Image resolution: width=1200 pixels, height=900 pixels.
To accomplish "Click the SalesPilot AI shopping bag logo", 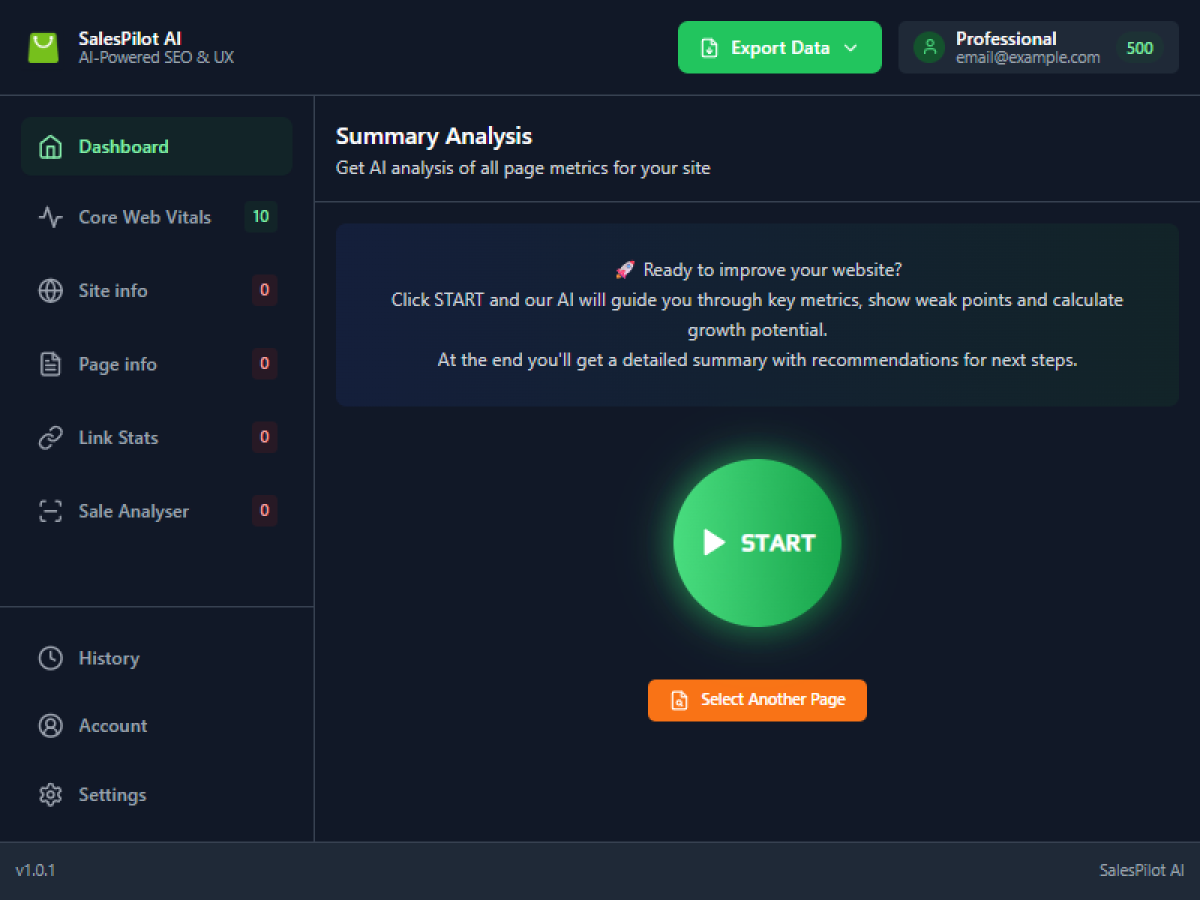I will pyautogui.click(x=43, y=48).
